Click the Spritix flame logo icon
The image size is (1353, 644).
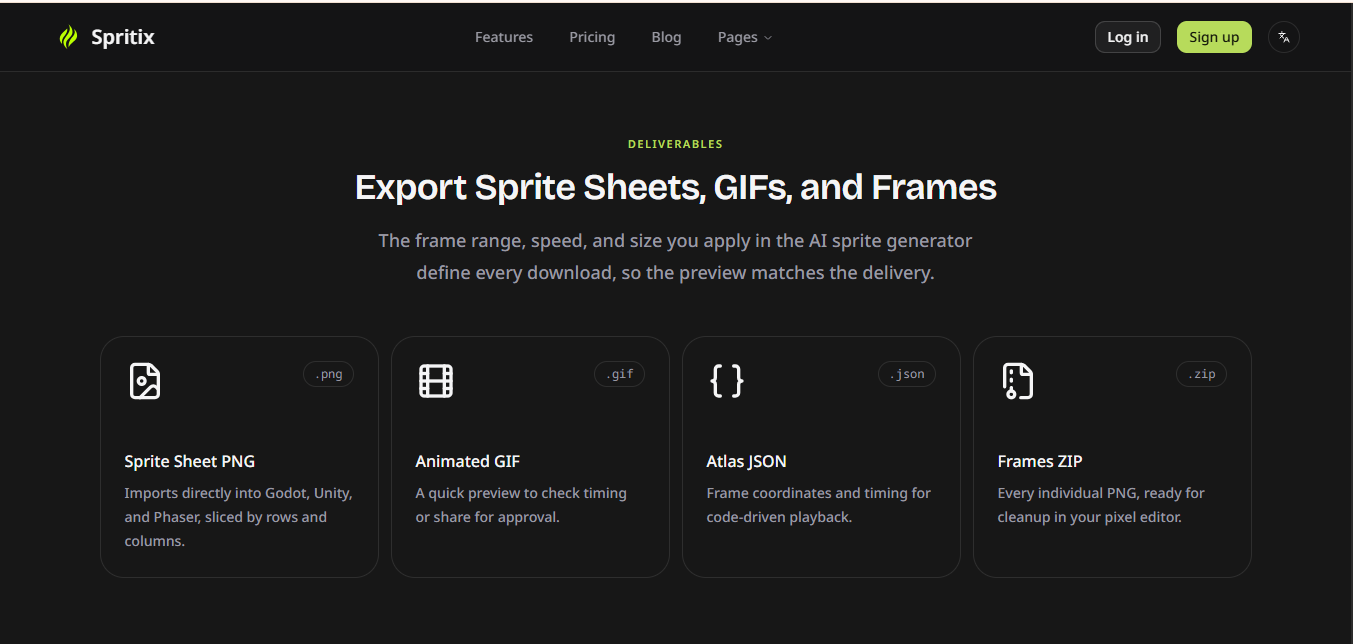tap(68, 37)
